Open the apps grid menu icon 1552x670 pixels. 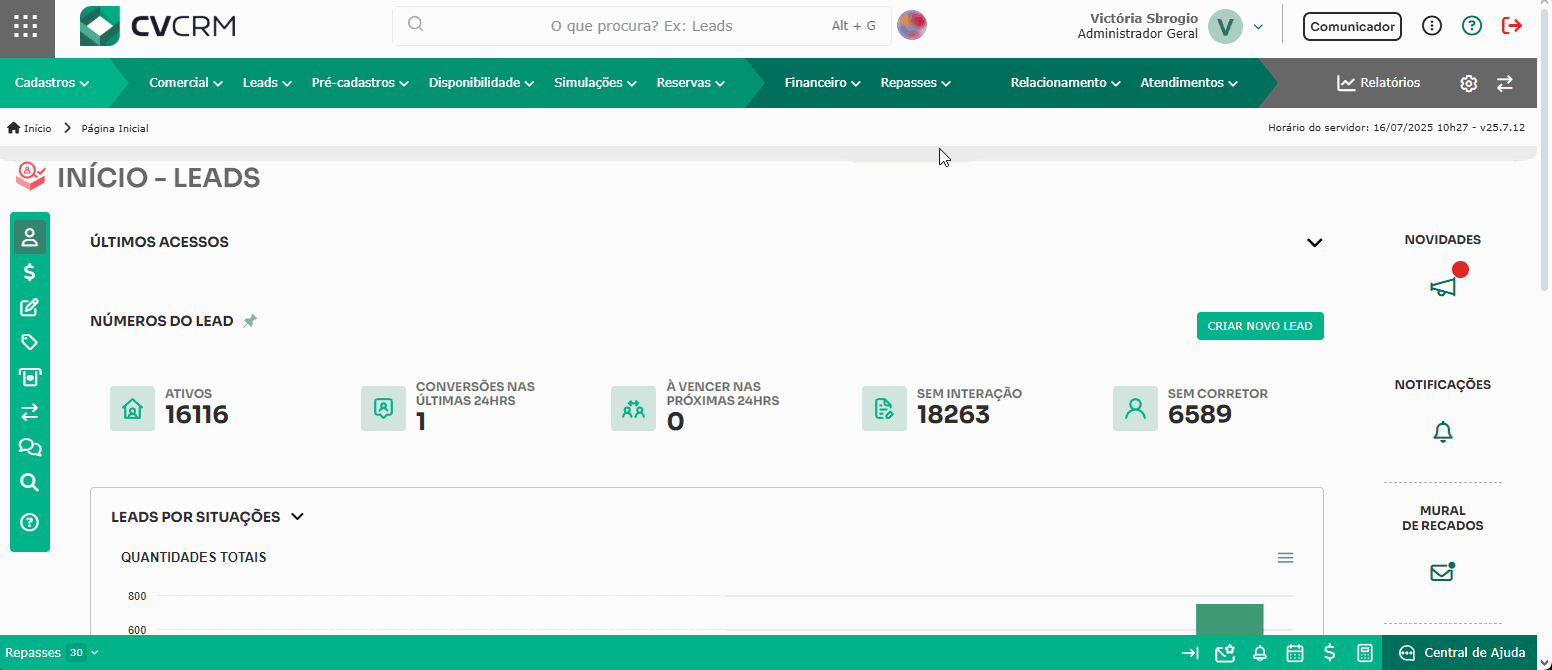coord(27,27)
